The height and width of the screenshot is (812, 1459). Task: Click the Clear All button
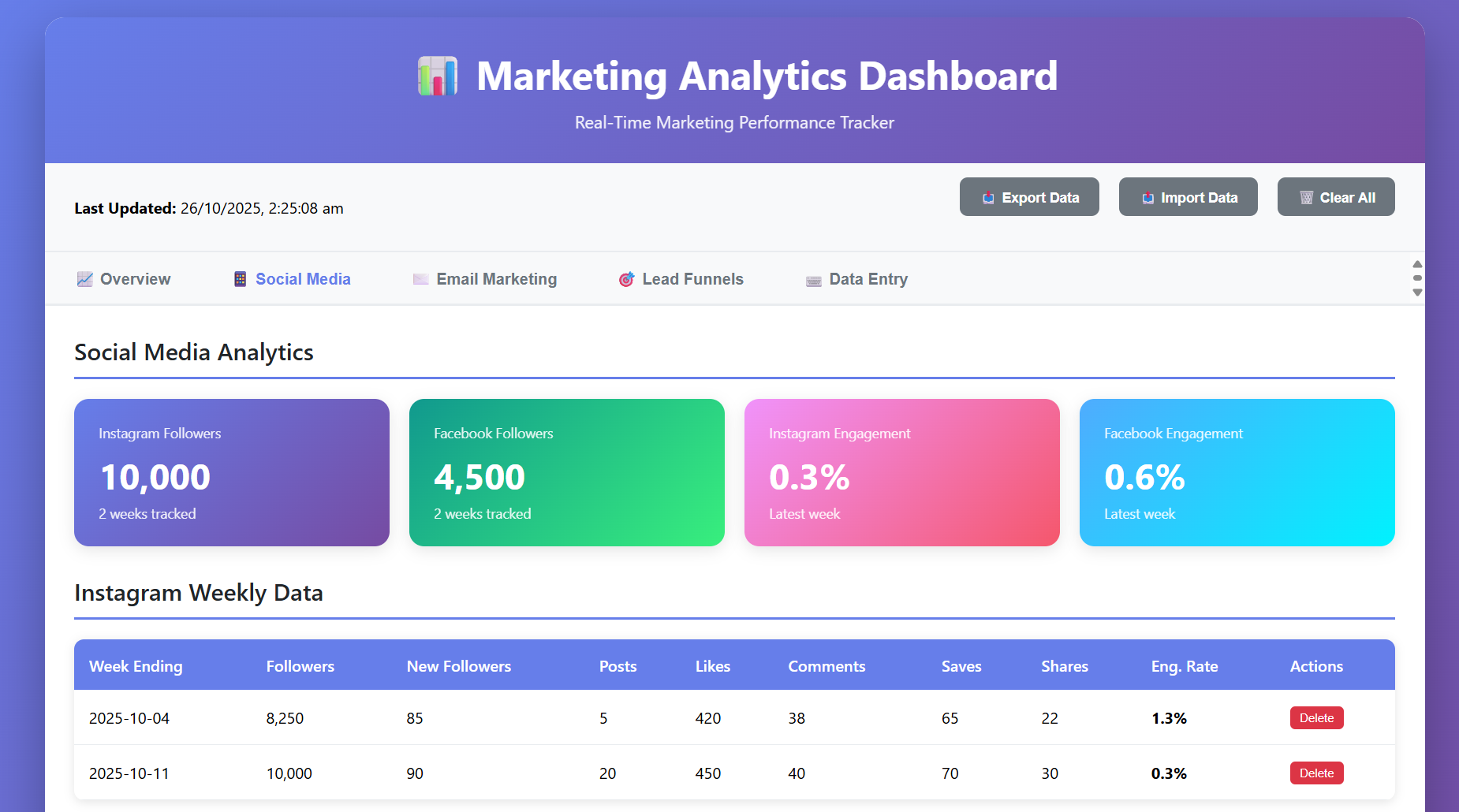click(x=1335, y=196)
